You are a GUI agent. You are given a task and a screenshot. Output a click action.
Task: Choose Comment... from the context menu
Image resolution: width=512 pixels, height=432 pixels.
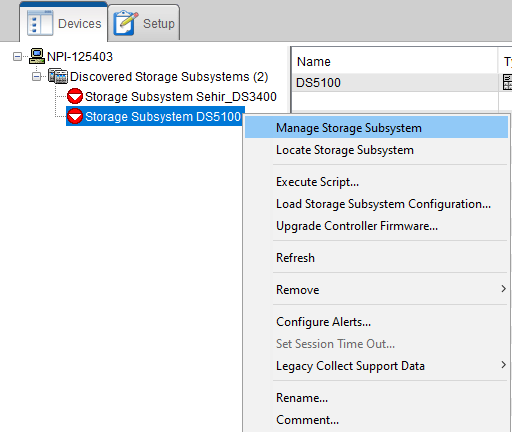[x=376, y=420]
